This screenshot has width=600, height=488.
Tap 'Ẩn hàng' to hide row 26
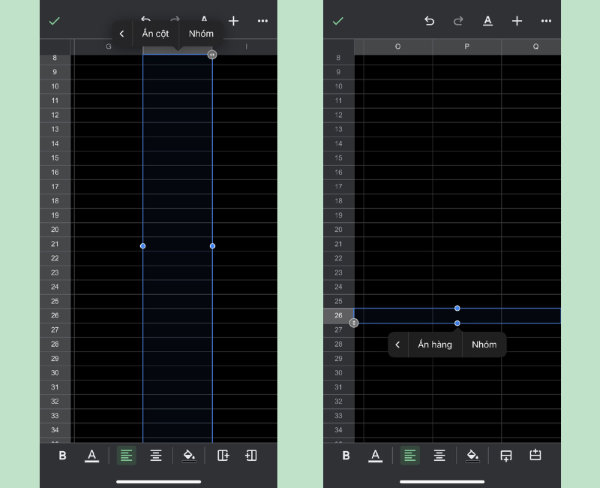click(435, 345)
